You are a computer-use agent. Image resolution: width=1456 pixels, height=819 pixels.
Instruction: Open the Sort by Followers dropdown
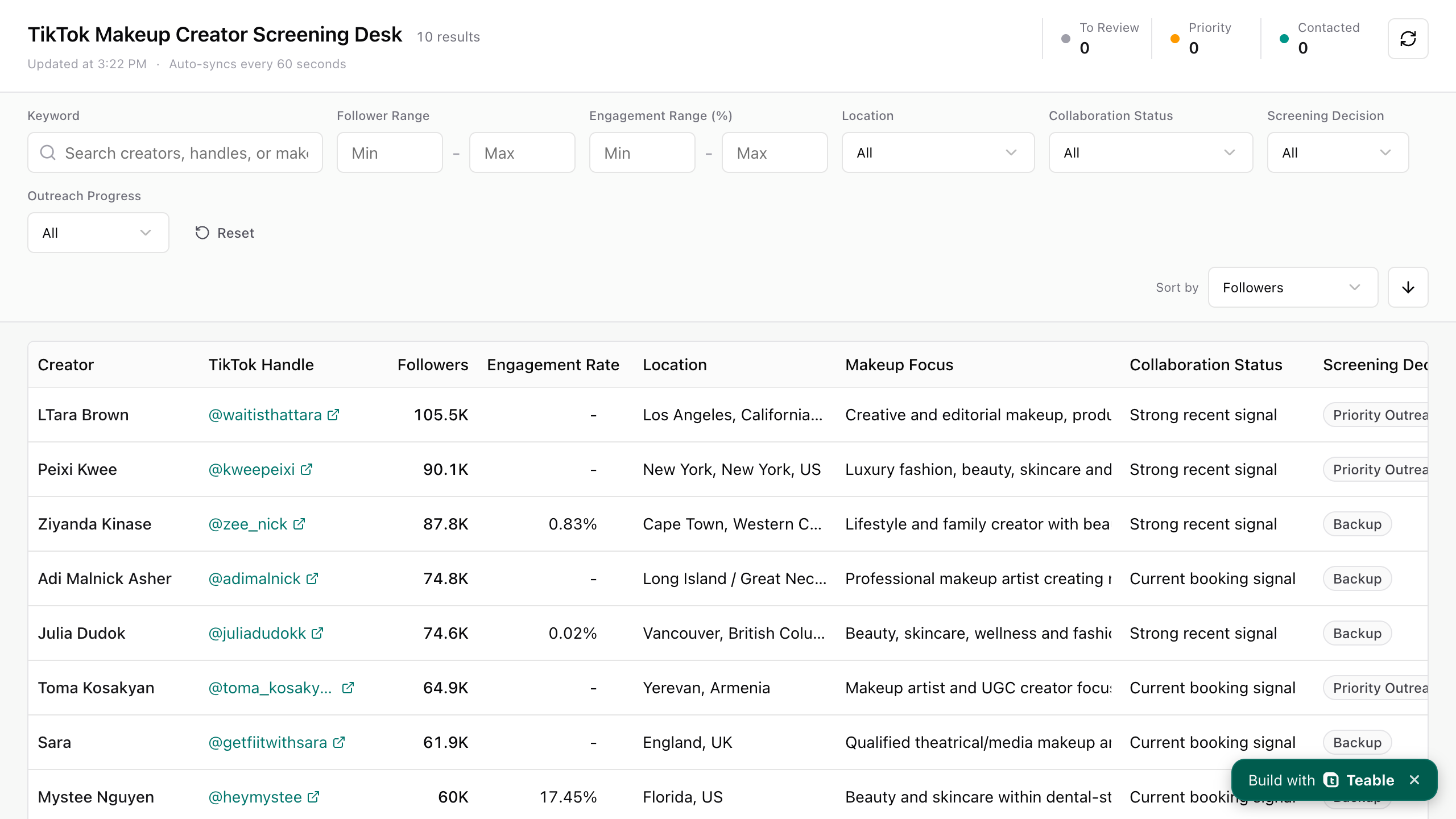tap(1293, 287)
